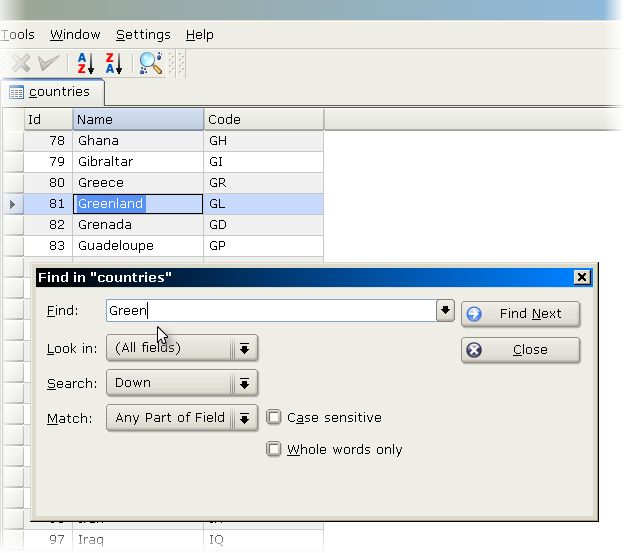Screen dimensions: 628x553
Task: Open the Search direction dropdown
Action: pos(244,383)
